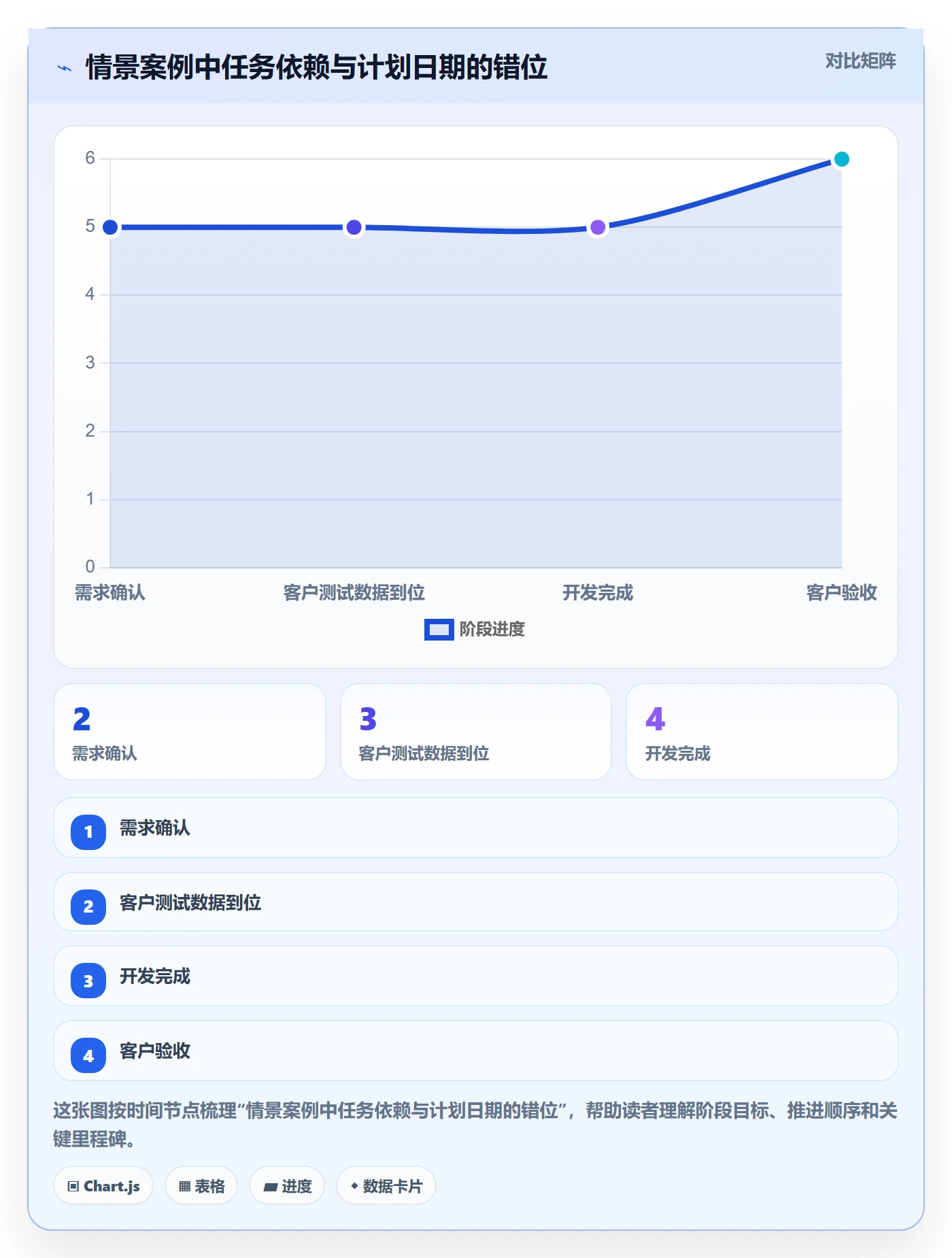
Task: Open the stat card showing 2 需求确认
Action: pyautogui.click(x=190, y=732)
